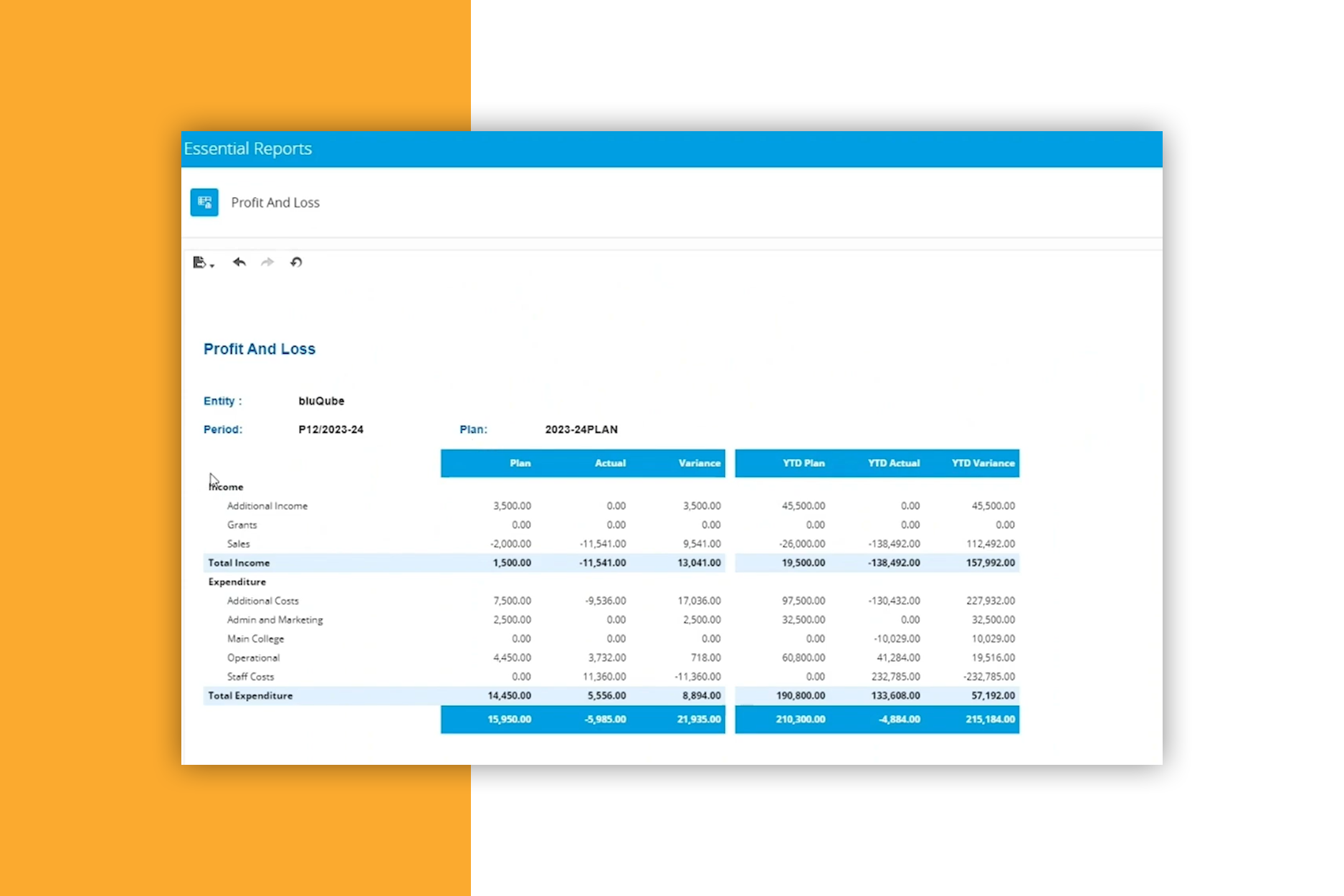
Task: Click the Main College row label
Action: tap(255, 639)
